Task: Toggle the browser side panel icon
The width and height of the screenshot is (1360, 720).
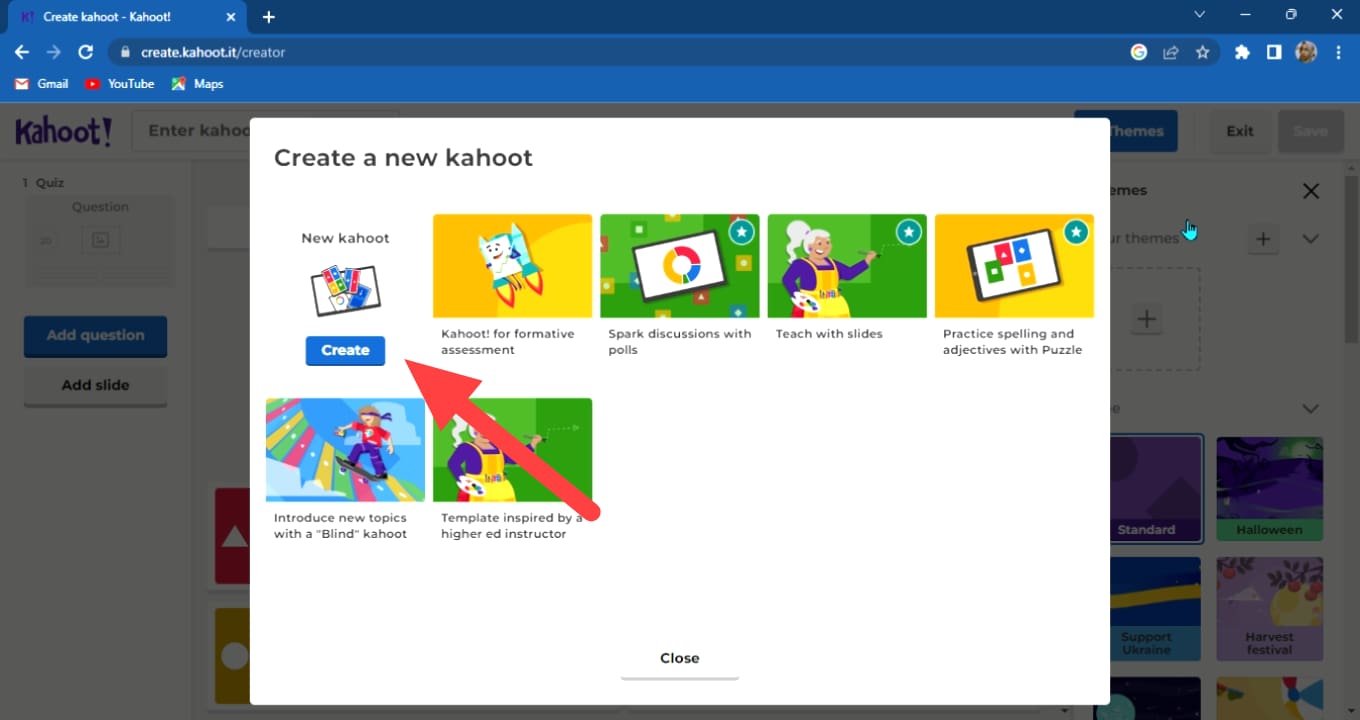Action: 1274,52
